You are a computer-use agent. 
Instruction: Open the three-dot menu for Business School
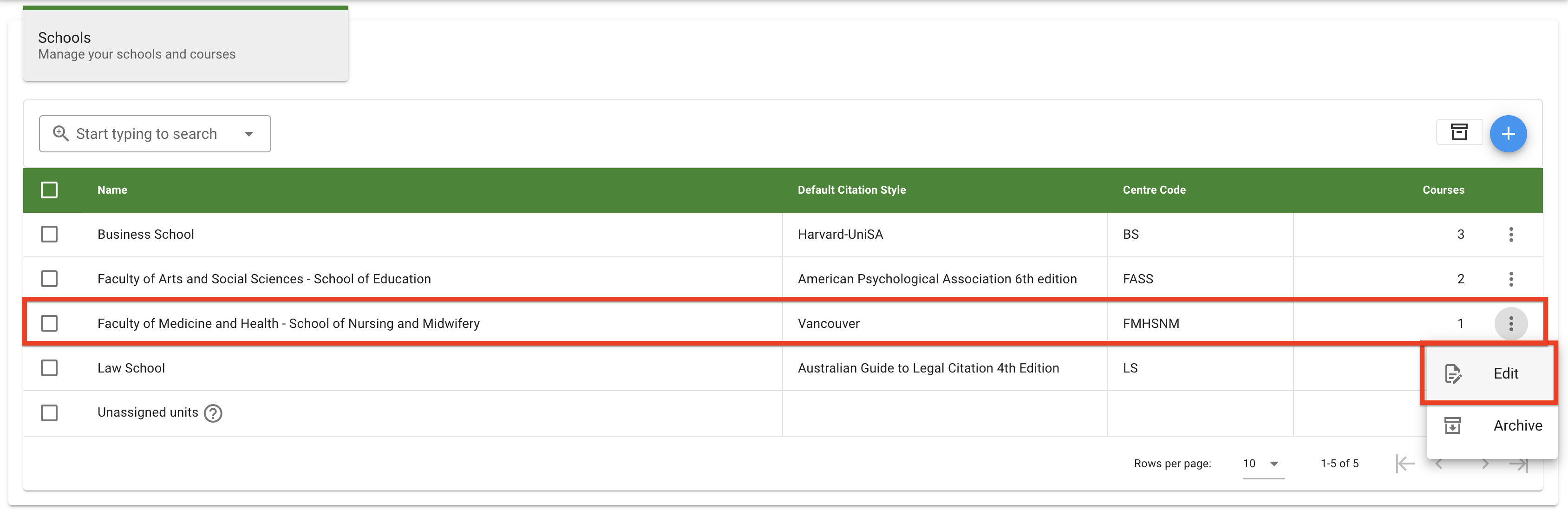click(1511, 234)
